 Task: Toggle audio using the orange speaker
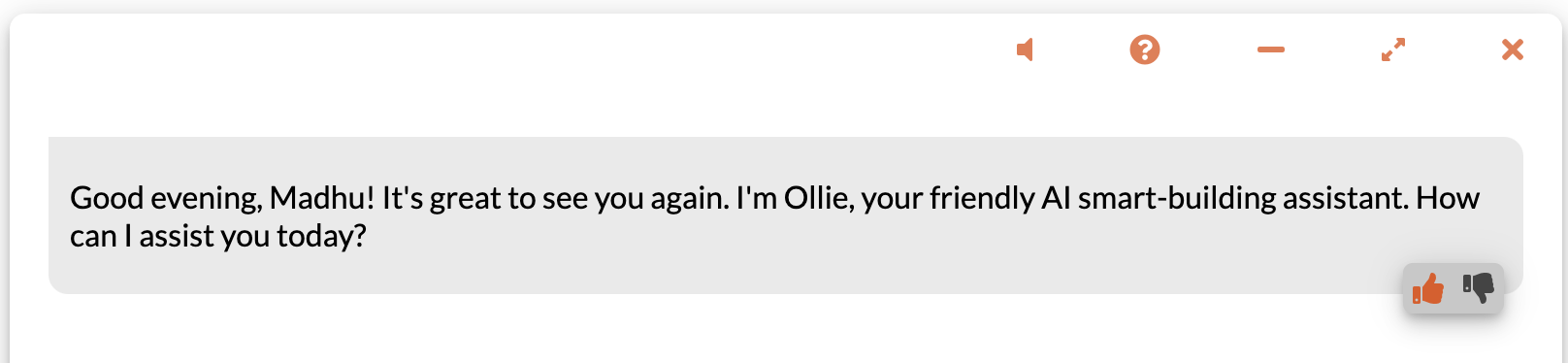pyautogui.click(x=1025, y=49)
